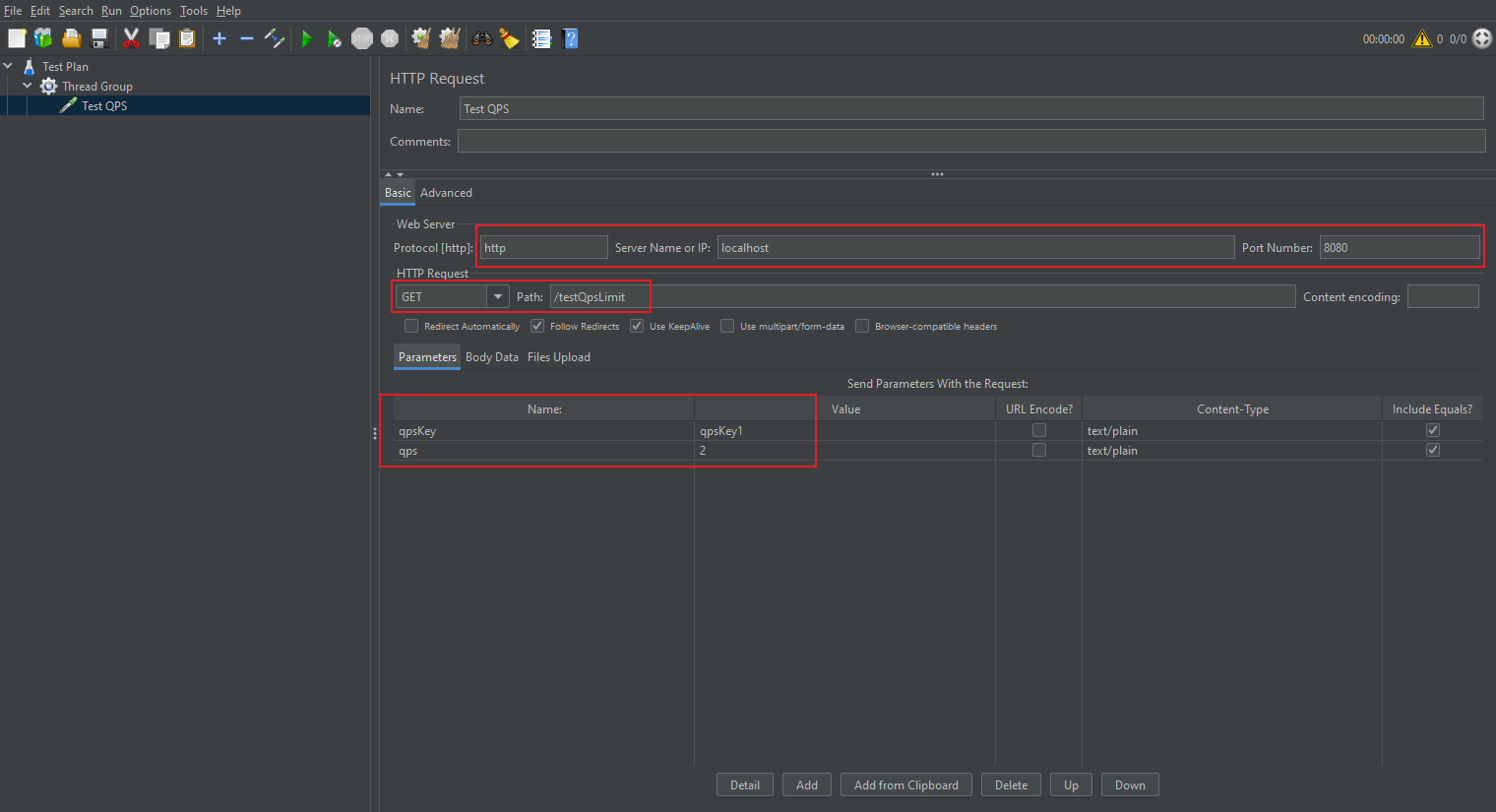Click the Cut scissors icon

pyautogui.click(x=131, y=38)
